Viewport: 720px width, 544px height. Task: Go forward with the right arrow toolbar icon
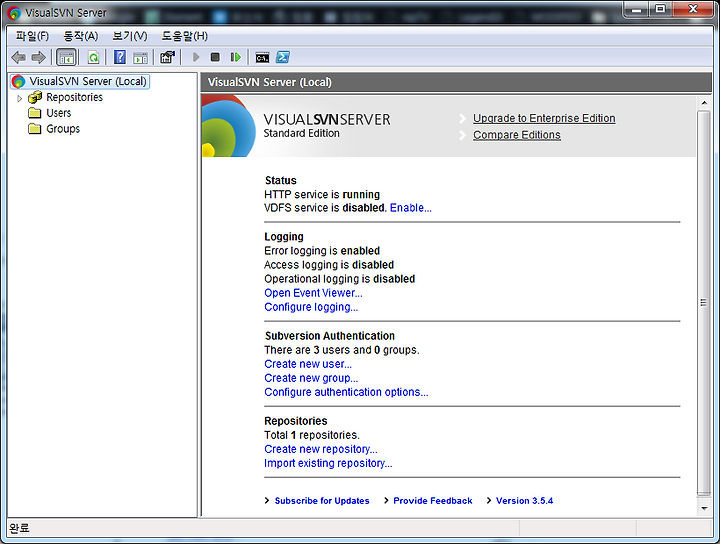[39, 57]
